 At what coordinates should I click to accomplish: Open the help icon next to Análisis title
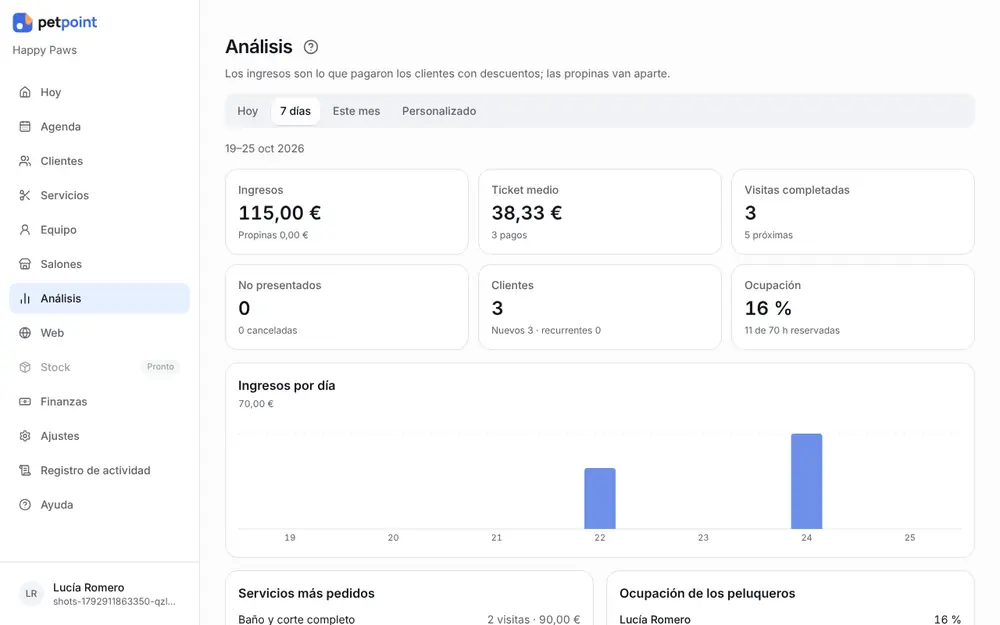311,47
